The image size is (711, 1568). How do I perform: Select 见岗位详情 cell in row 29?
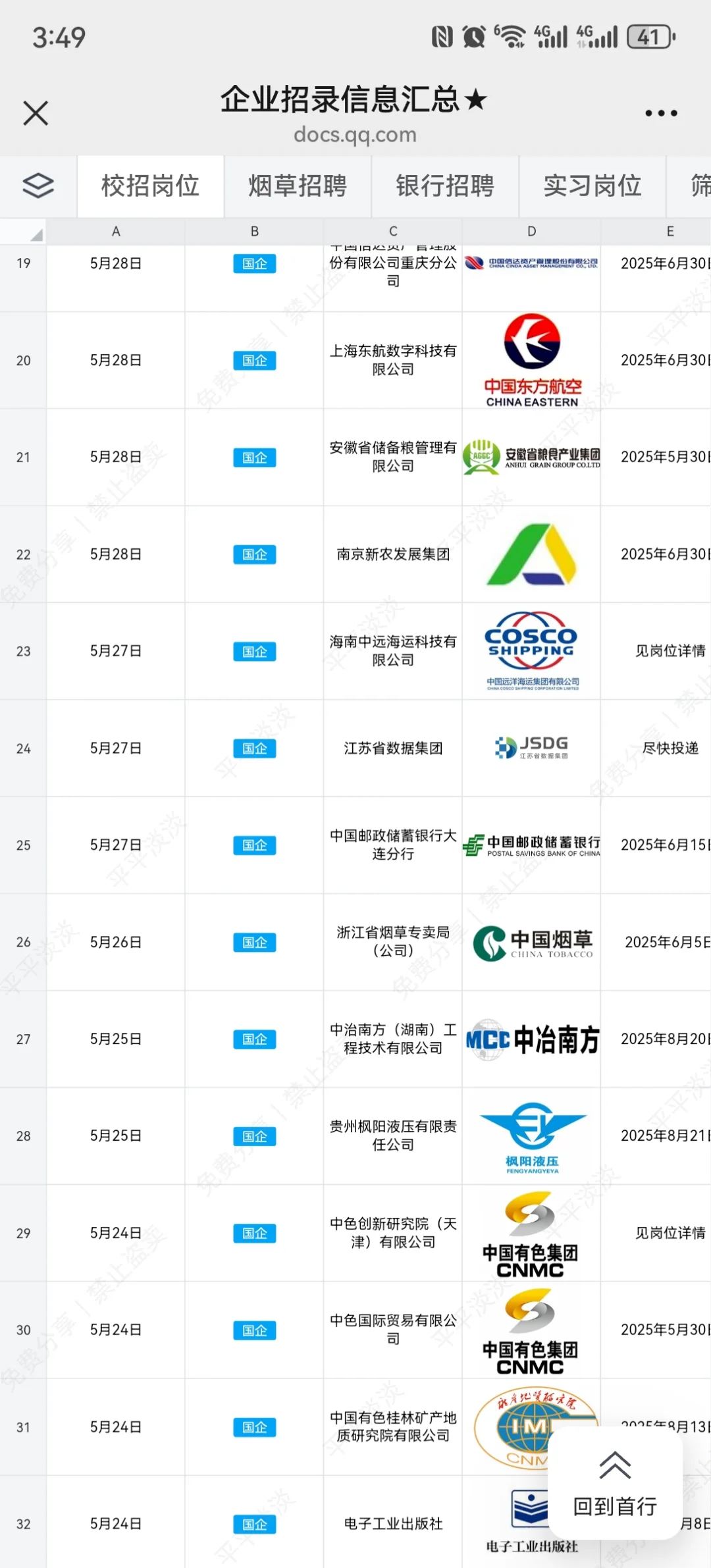(x=656, y=1233)
